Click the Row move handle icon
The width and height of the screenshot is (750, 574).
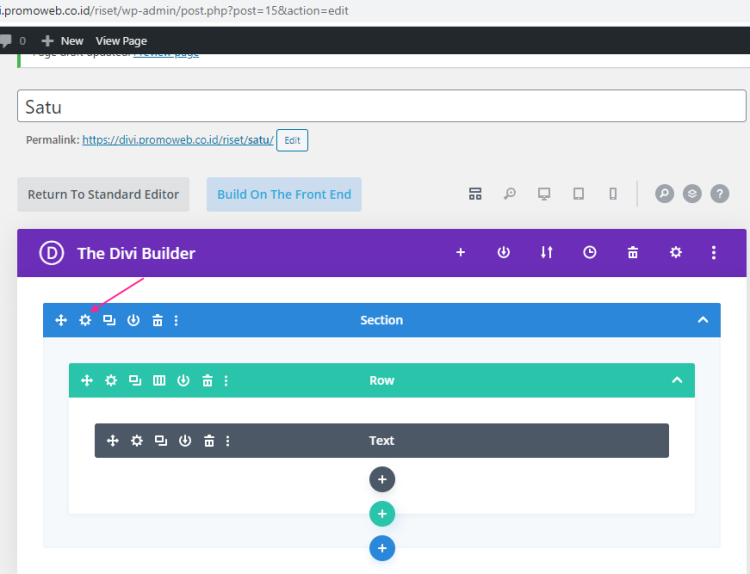[87, 380]
